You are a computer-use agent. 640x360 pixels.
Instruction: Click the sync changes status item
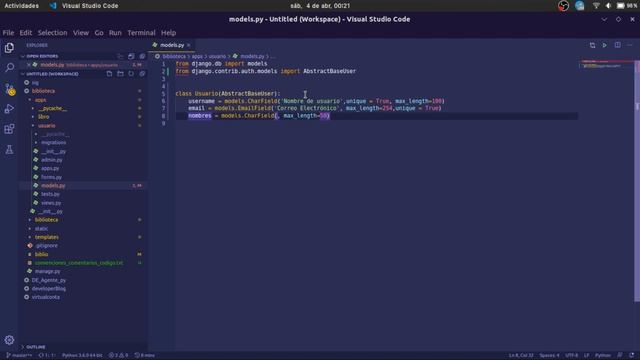(x=47, y=356)
